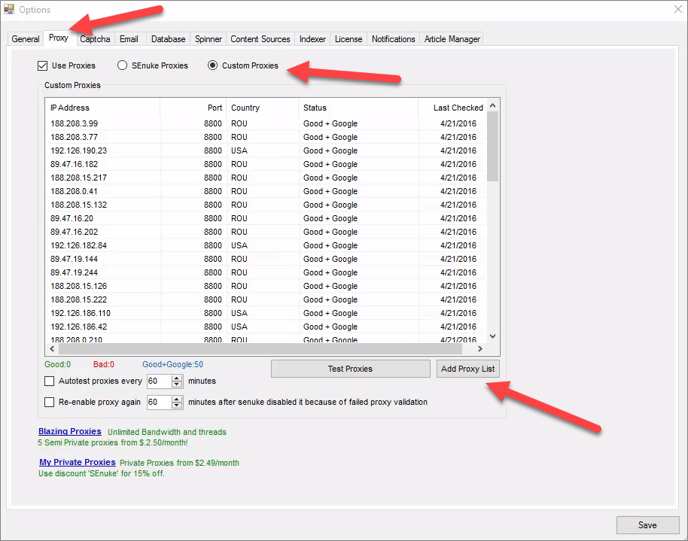Screen dimensions: 688x541
Task: Click the Good+Google:50 counter text
Action: tap(172, 364)
